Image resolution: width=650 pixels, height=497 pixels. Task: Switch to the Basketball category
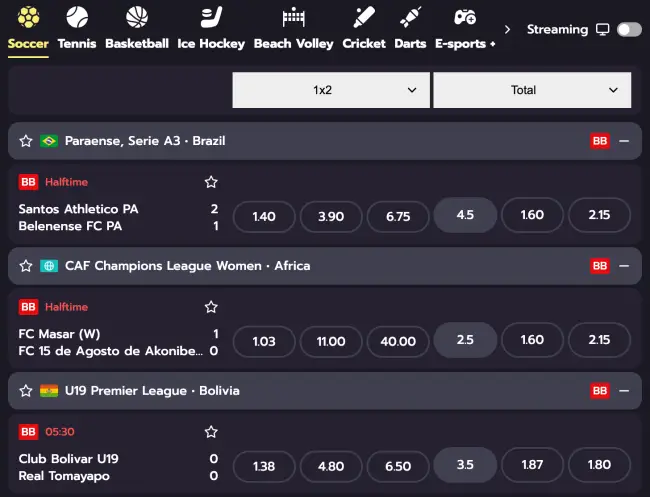[x=137, y=18]
